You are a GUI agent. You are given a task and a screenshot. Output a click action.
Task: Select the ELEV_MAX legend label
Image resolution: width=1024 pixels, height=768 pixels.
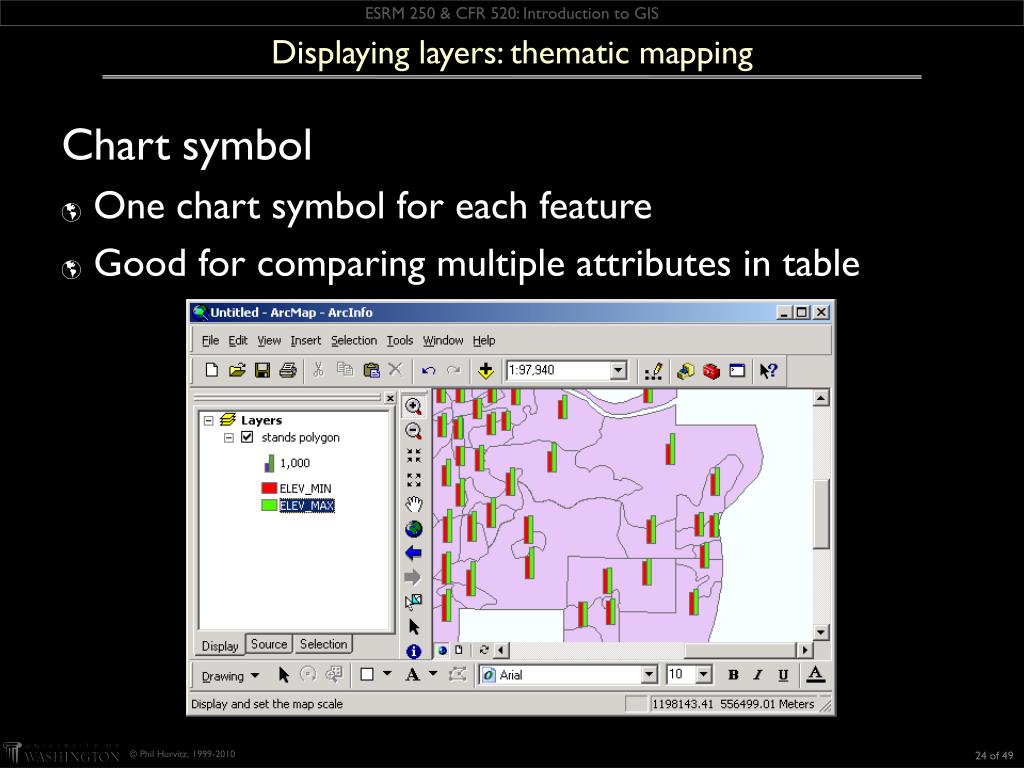click(307, 505)
